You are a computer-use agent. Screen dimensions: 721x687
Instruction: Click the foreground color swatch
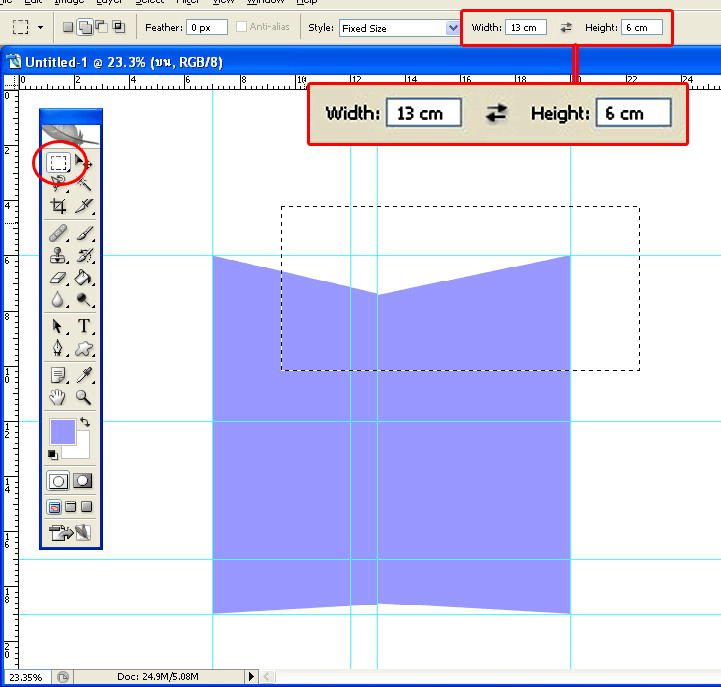(63, 431)
